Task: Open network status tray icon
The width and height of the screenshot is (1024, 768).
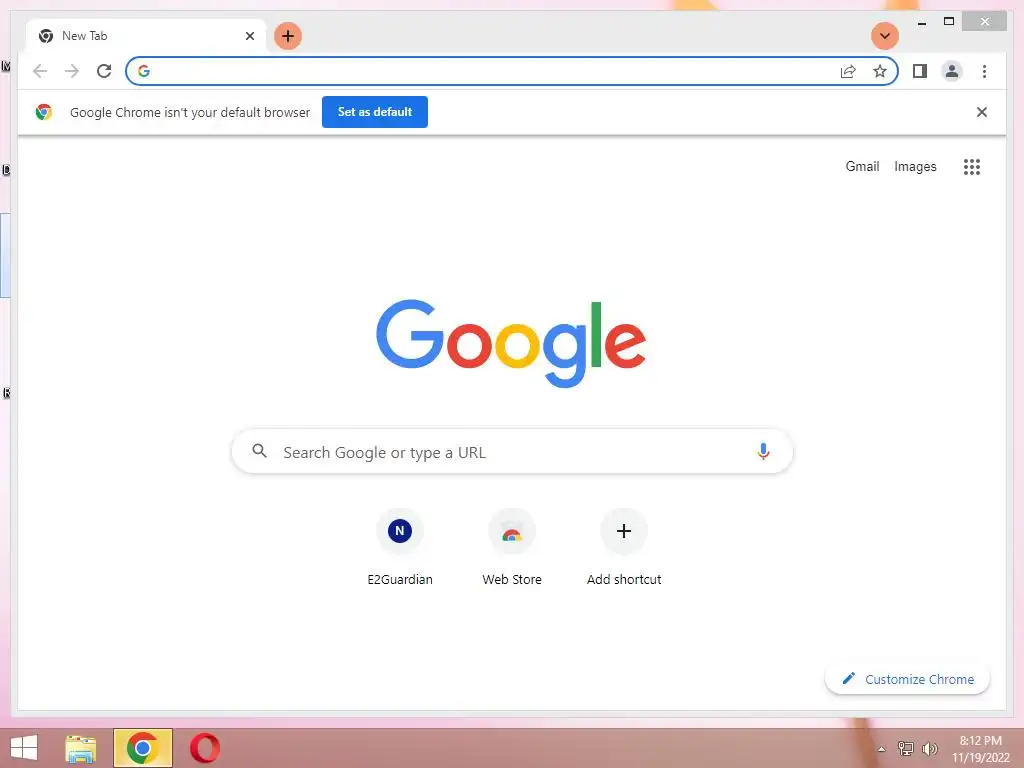Action: 905,748
